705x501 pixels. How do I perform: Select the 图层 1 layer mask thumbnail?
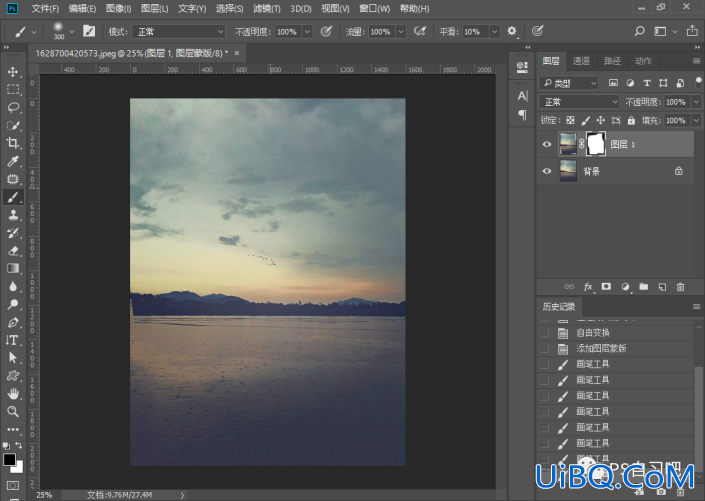[596, 144]
